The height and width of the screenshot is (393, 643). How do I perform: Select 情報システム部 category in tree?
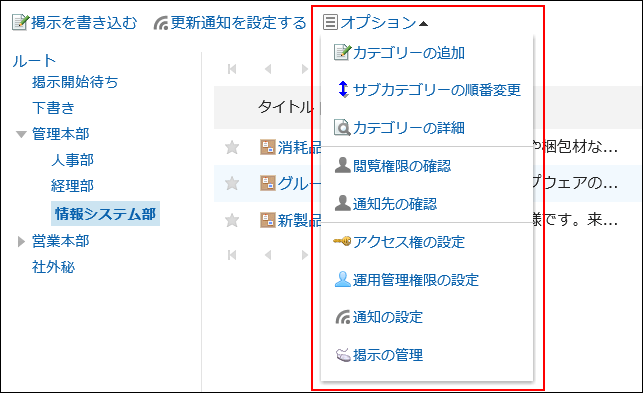[x=105, y=213]
